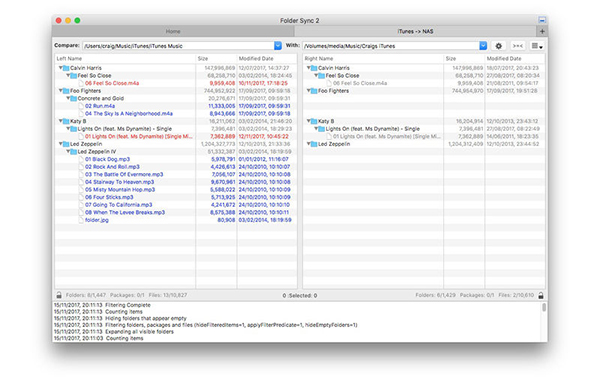This screenshot has width=600, height=380.
Task: Collapse left Calvin Harris folder
Action: click(x=60, y=68)
